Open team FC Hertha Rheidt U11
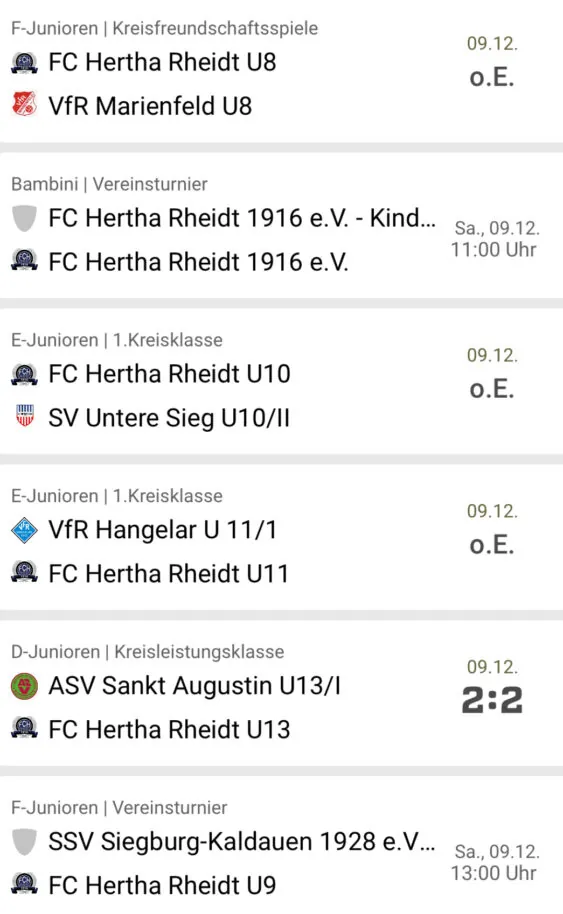563x914 pixels. (168, 574)
